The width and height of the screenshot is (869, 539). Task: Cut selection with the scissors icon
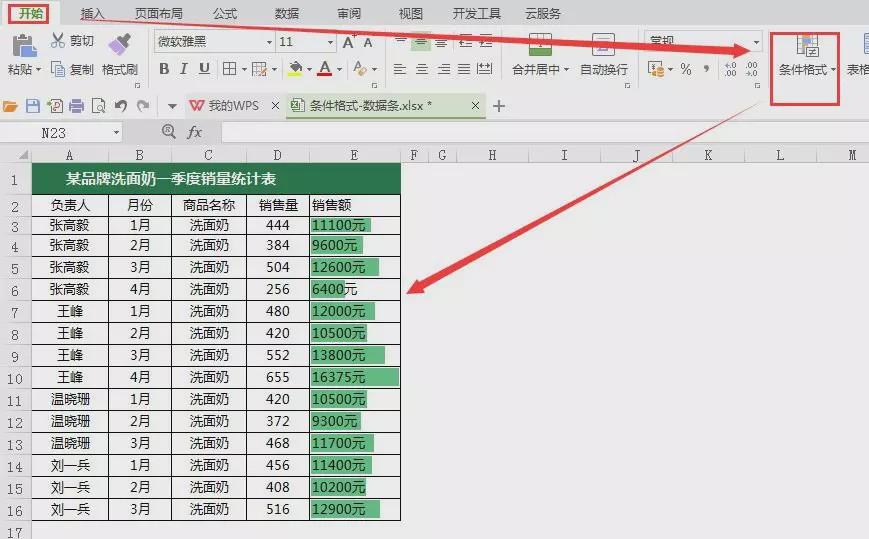[58, 40]
